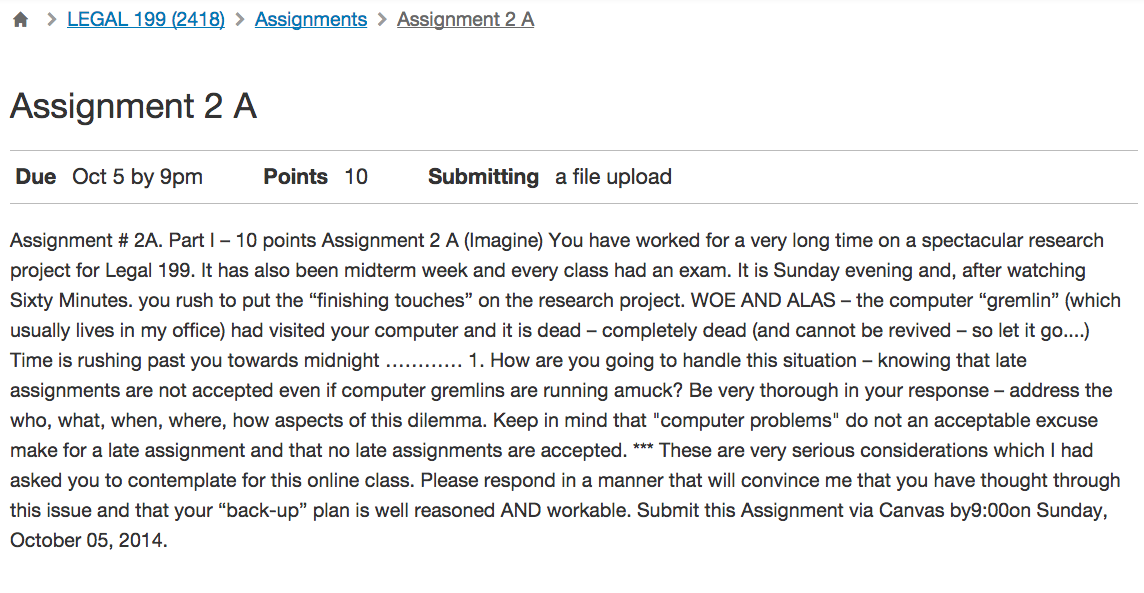Viewport: 1144px width, 593px height.
Task: Click the chevron right after the home icon
Action: (51, 20)
